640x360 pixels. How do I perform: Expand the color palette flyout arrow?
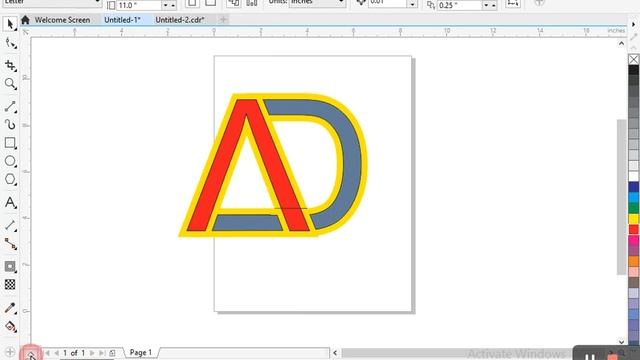[x=633, y=24]
